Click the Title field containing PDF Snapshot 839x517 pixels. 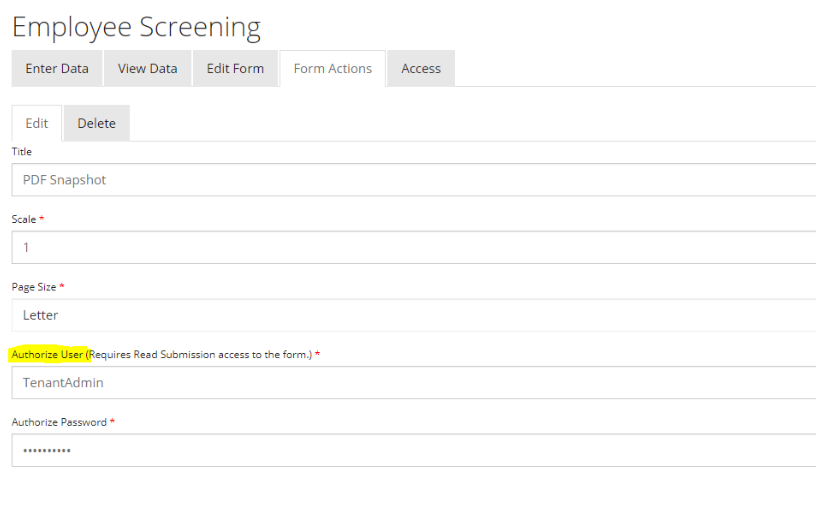point(415,180)
